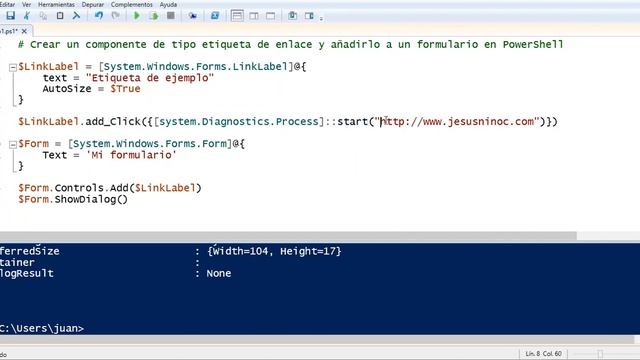Click '$LinkLabel.add_Click' in the code
This screenshot has width=640, height=360.
click(x=79, y=122)
